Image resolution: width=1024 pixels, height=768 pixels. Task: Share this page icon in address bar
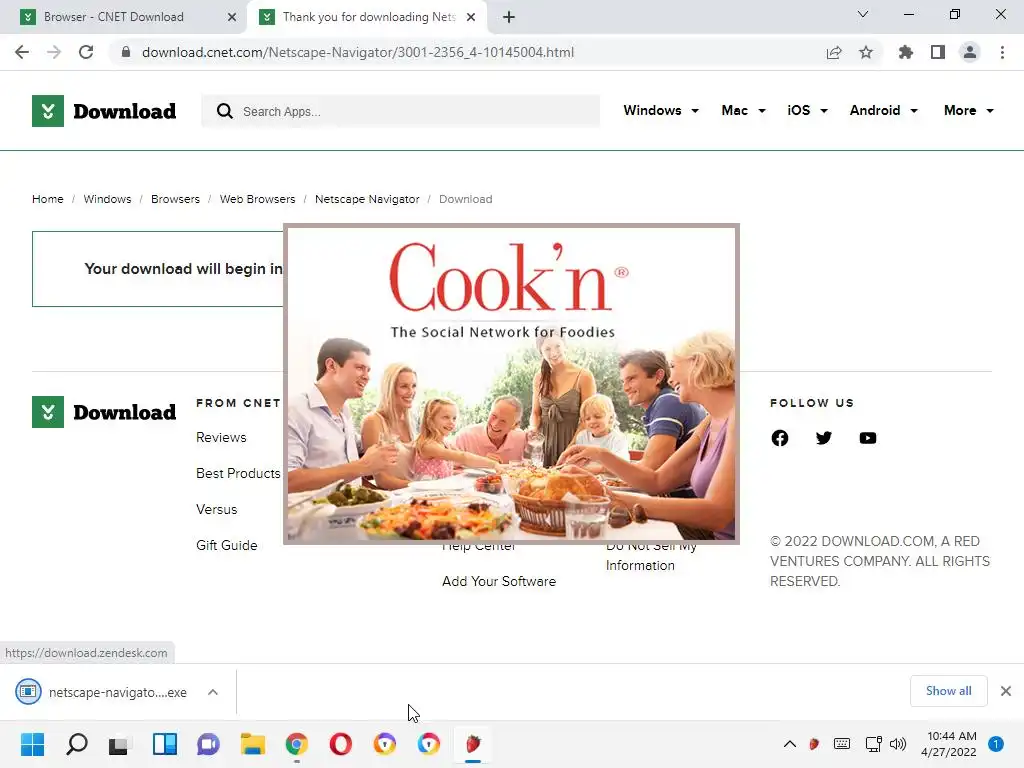point(834,52)
